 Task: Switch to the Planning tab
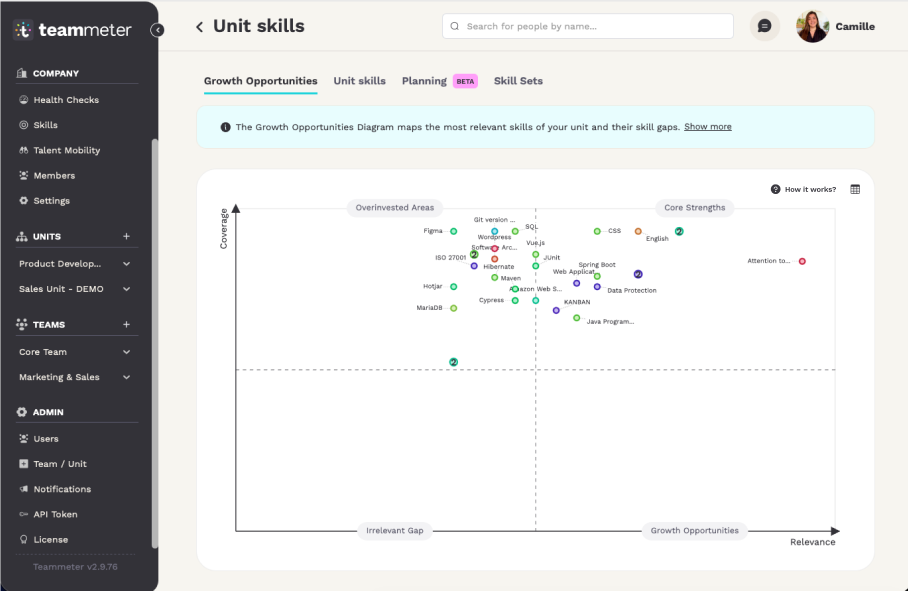(424, 81)
